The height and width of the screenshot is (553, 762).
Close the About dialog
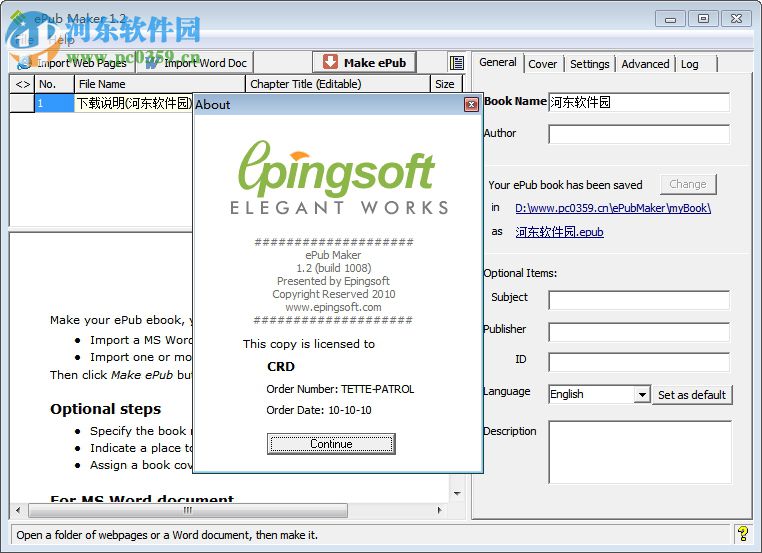click(471, 104)
